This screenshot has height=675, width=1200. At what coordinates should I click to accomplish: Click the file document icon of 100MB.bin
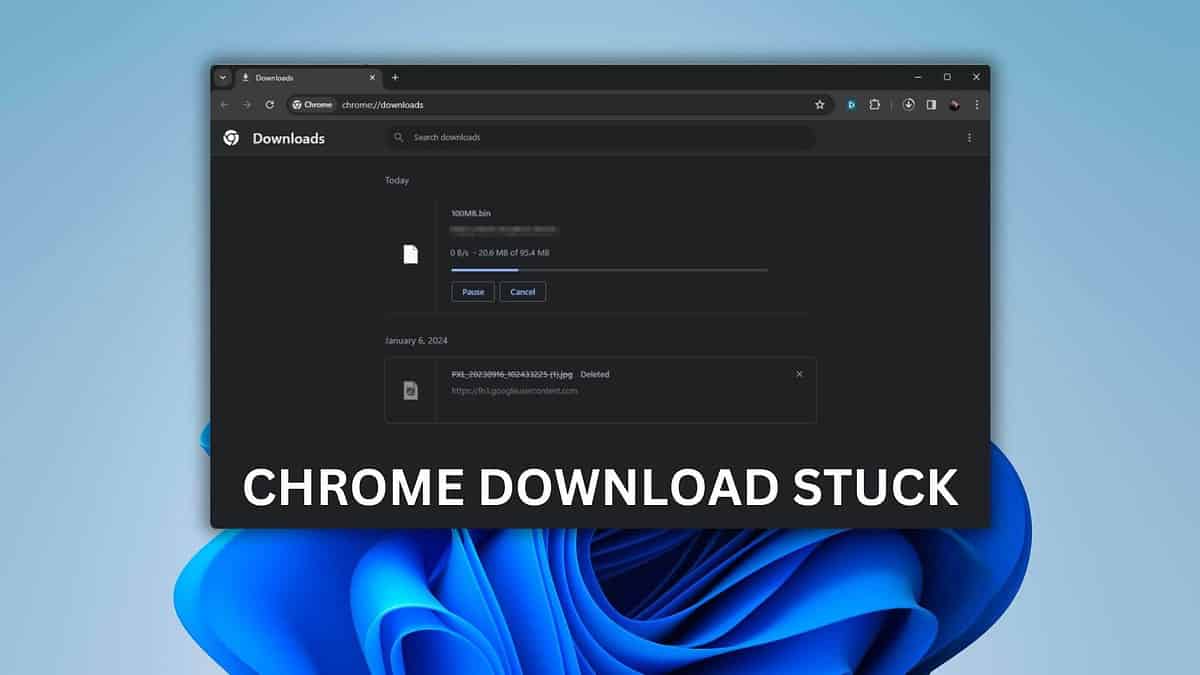coord(412,253)
